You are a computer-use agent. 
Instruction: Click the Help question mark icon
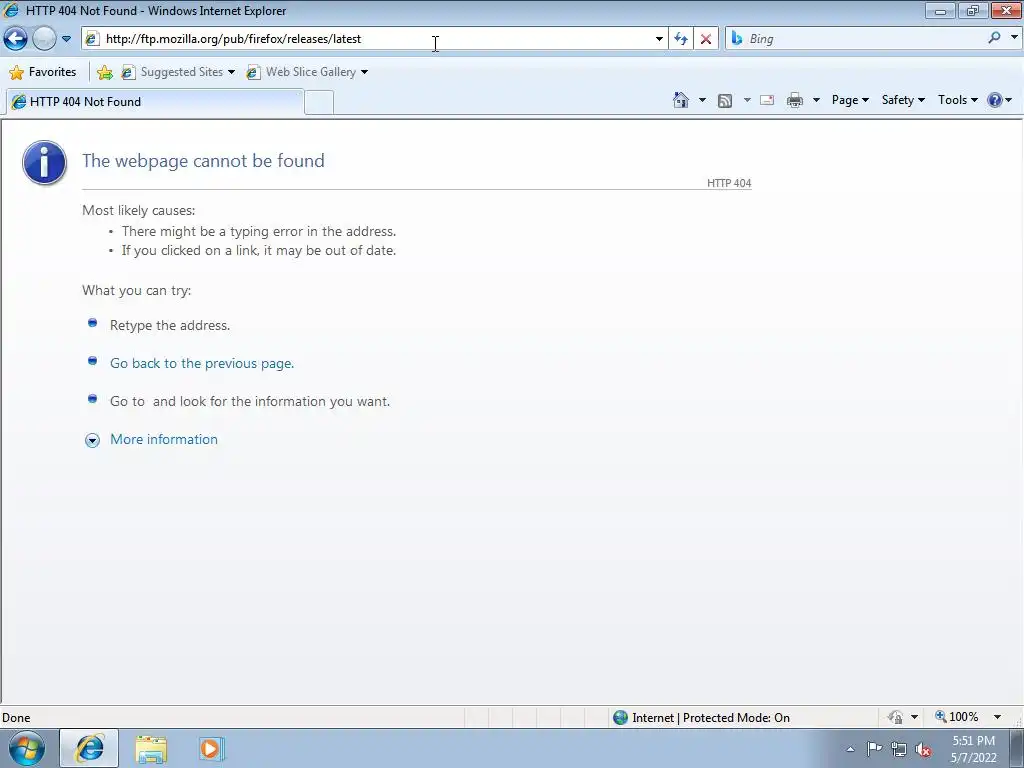pos(995,100)
